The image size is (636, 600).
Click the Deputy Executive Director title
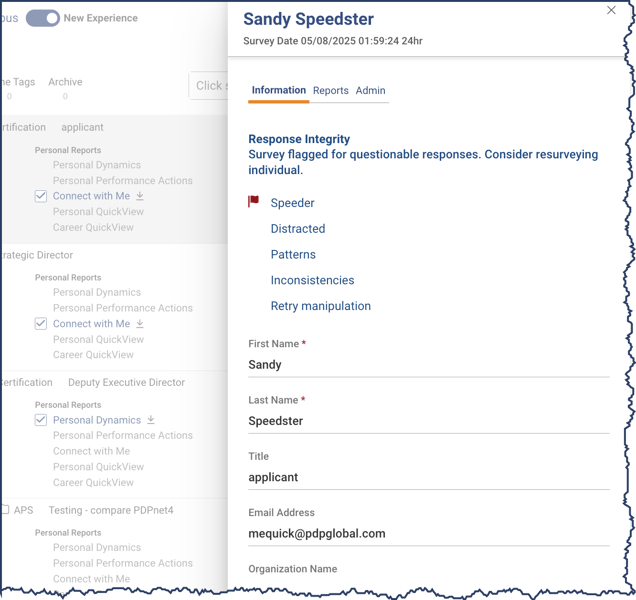click(127, 383)
